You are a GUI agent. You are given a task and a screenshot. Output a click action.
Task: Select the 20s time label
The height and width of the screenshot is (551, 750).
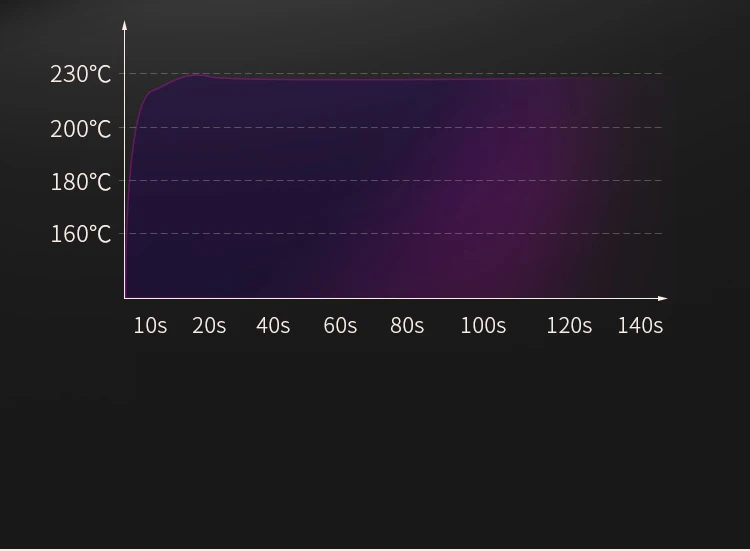209,326
